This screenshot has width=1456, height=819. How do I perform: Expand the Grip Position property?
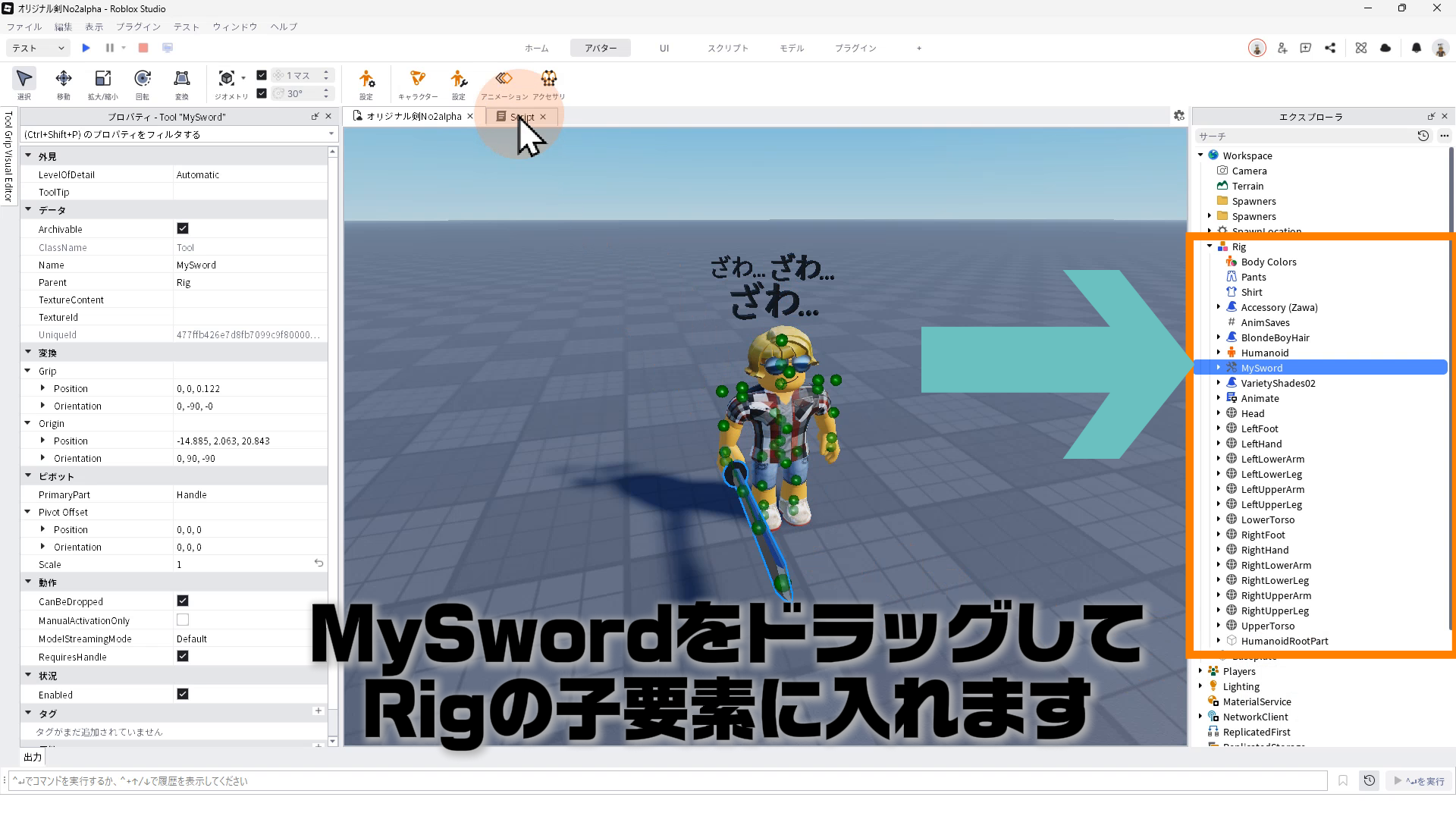click(x=42, y=388)
